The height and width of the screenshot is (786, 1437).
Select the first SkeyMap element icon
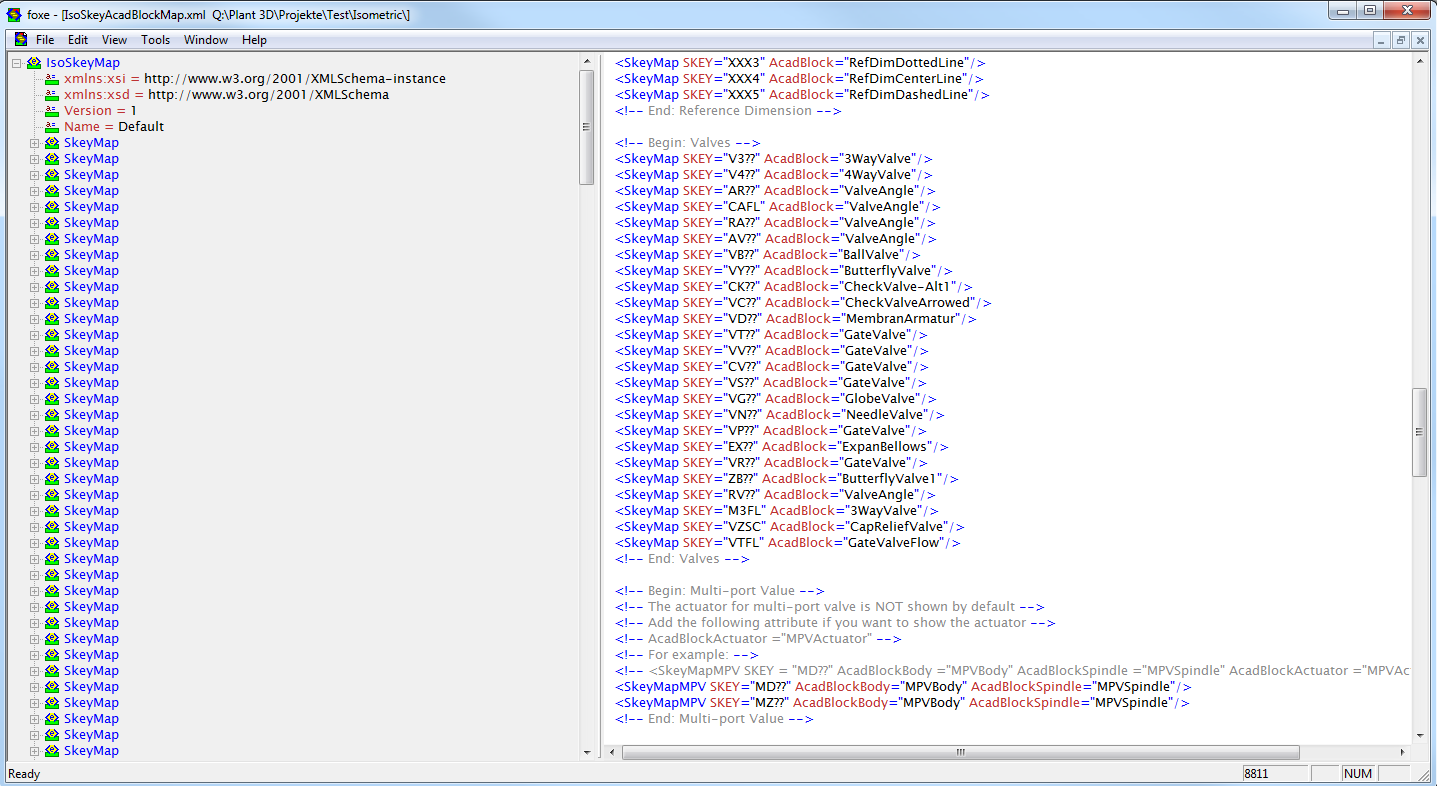tap(51, 142)
